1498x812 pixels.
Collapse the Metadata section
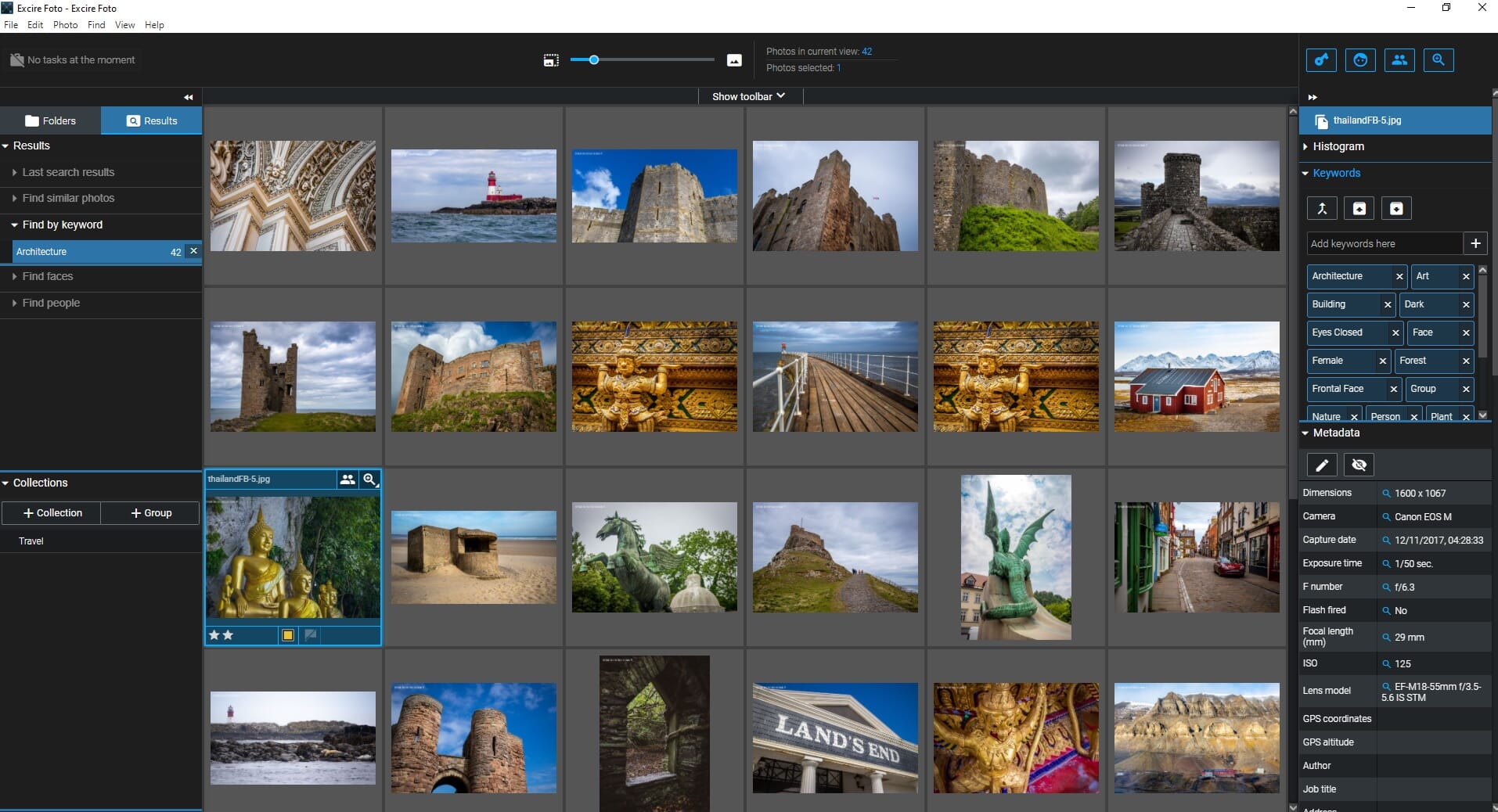[x=1305, y=433]
